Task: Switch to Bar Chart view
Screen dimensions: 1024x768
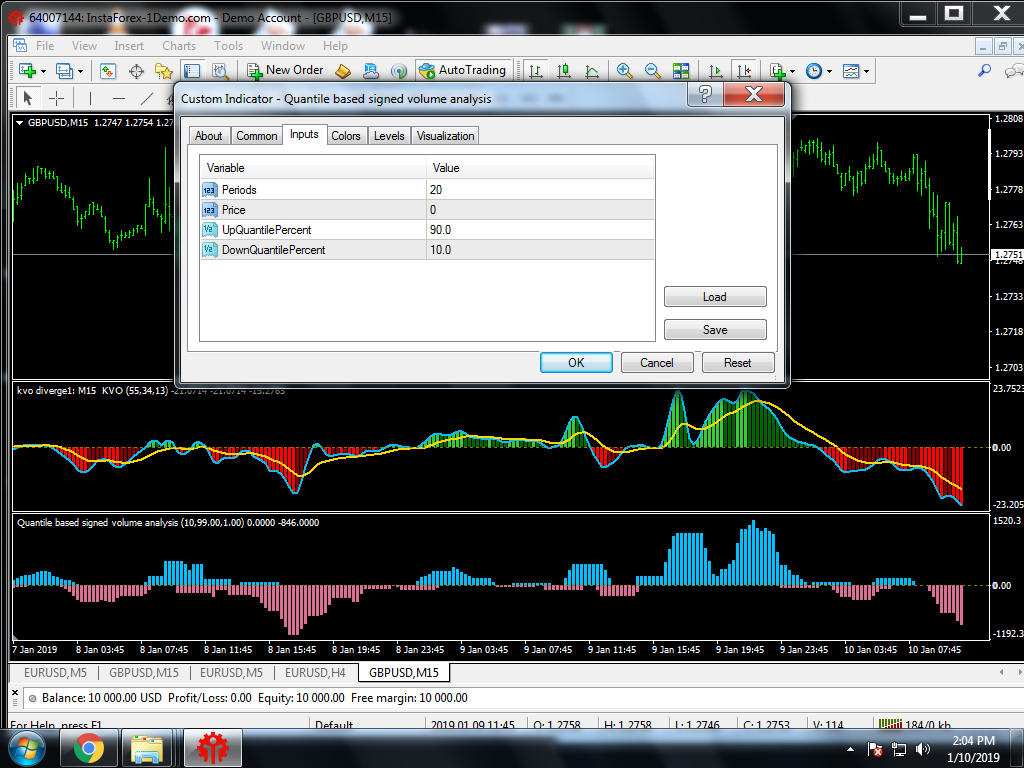Action: [536, 71]
